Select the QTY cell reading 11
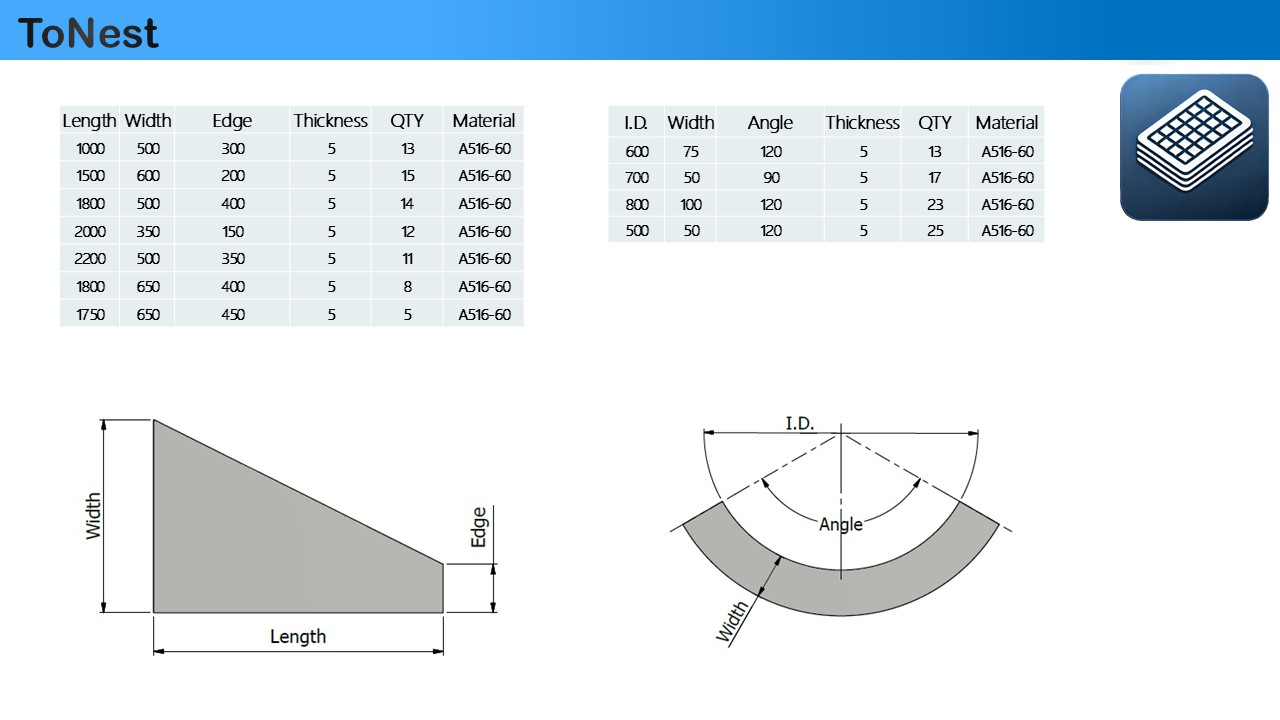Viewport: 1280px width, 720px height. (x=407, y=259)
